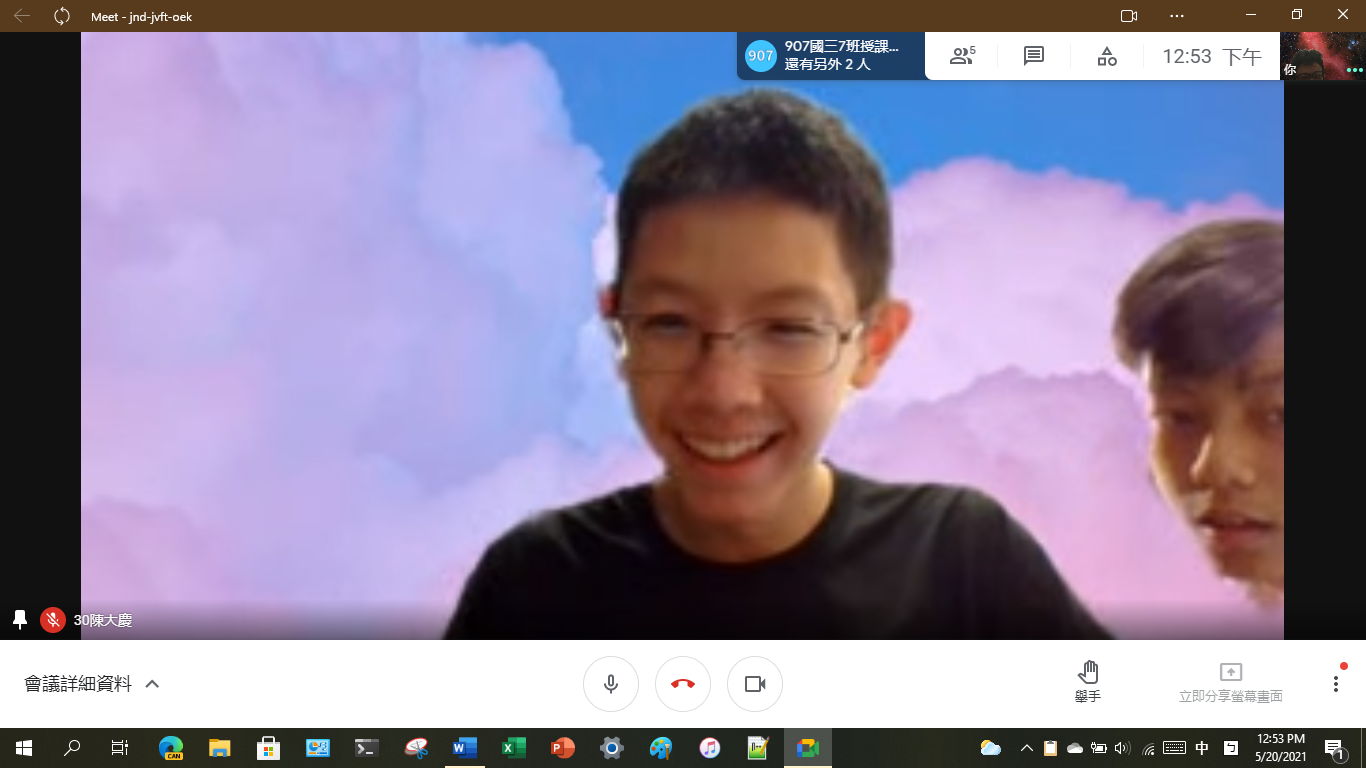This screenshot has width=1366, height=768.
Task: Raise hand with the 舉手 button
Action: pos(1088,682)
